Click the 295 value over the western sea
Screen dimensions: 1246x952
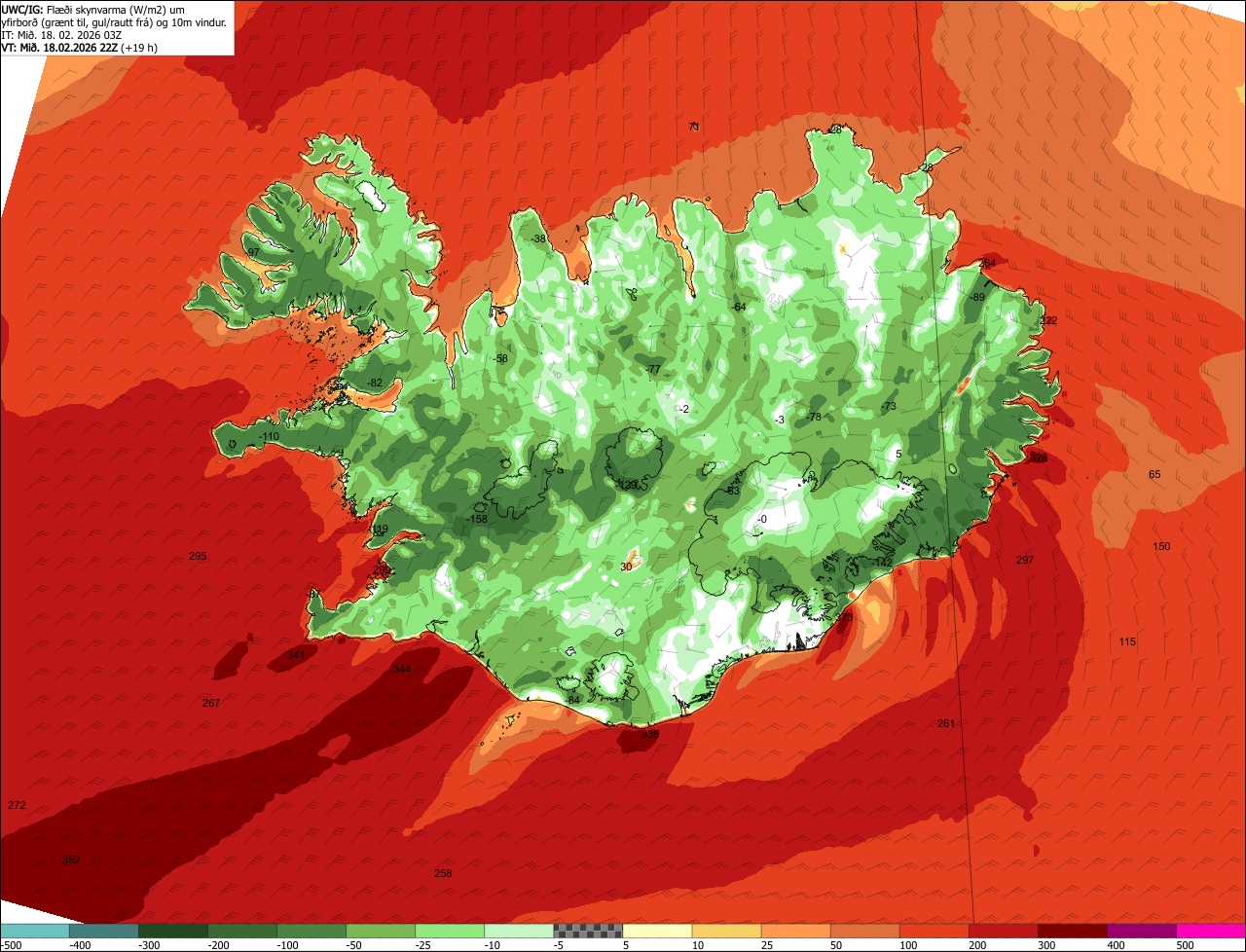(198, 557)
